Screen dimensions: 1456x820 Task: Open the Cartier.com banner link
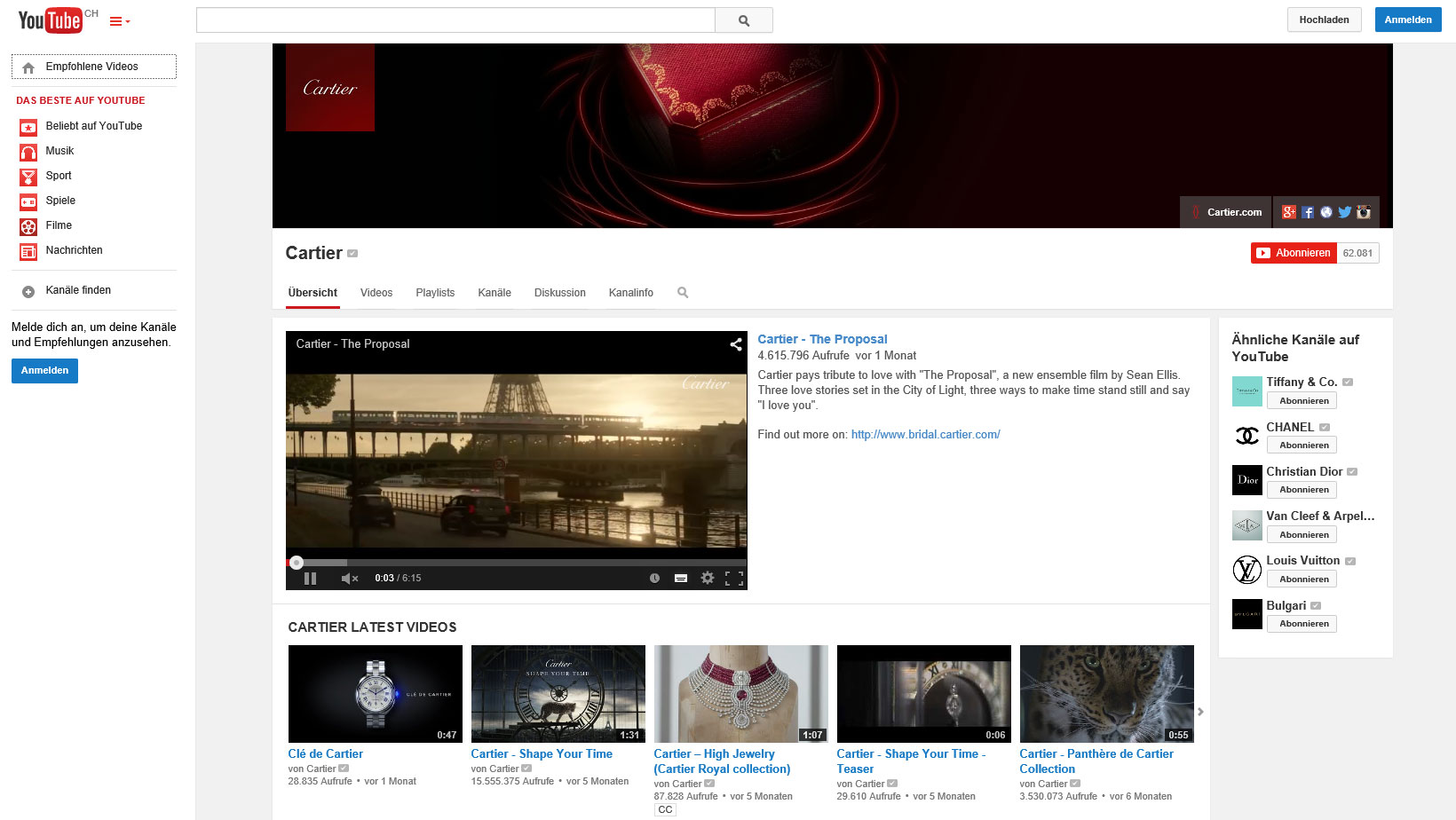(1226, 212)
